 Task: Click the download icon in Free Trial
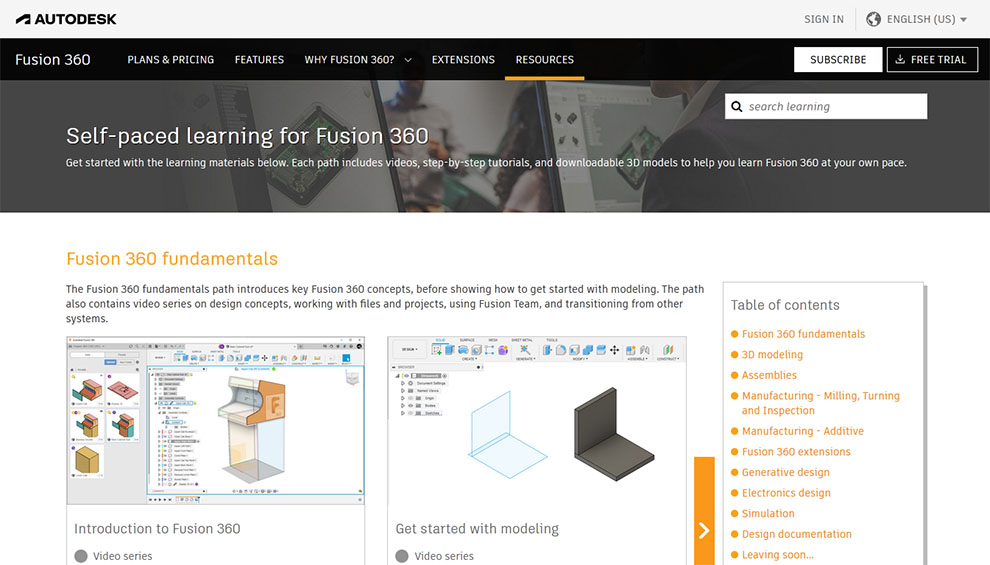click(900, 59)
